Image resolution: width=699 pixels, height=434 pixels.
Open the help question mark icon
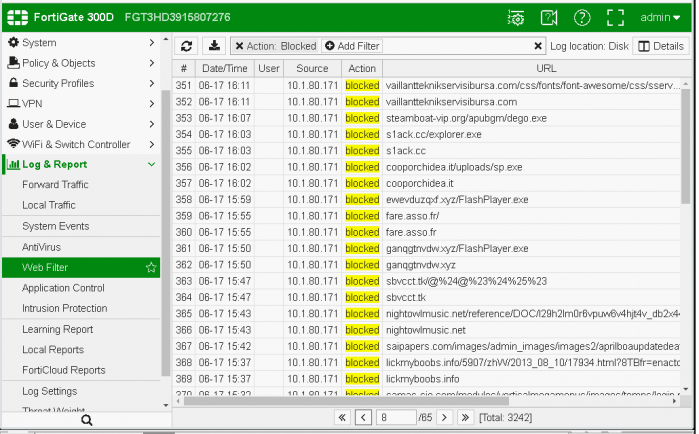(x=582, y=18)
